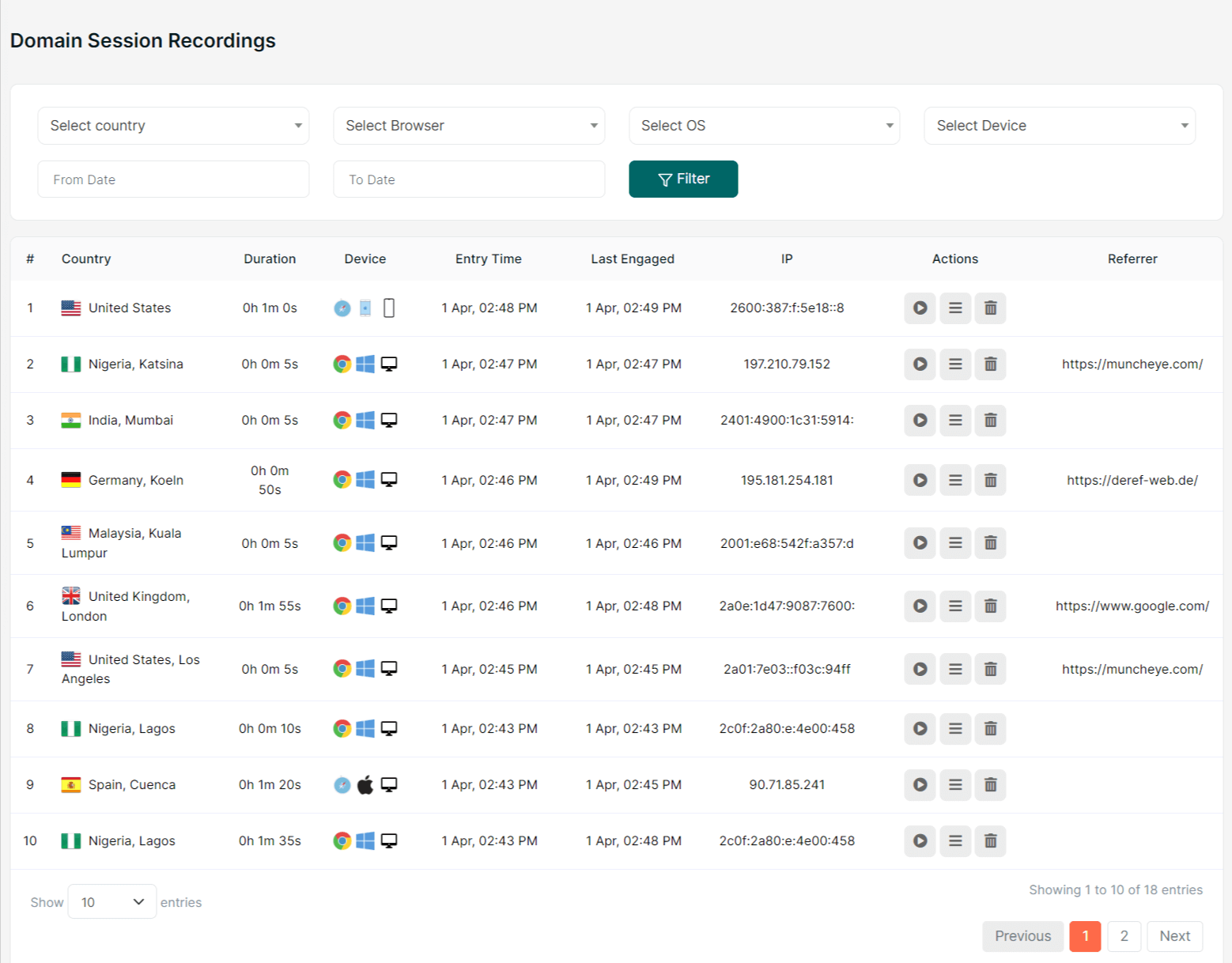Delete the Spain, Cuenca session
This screenshot has width=1232, height=963.
click(990, 785)
